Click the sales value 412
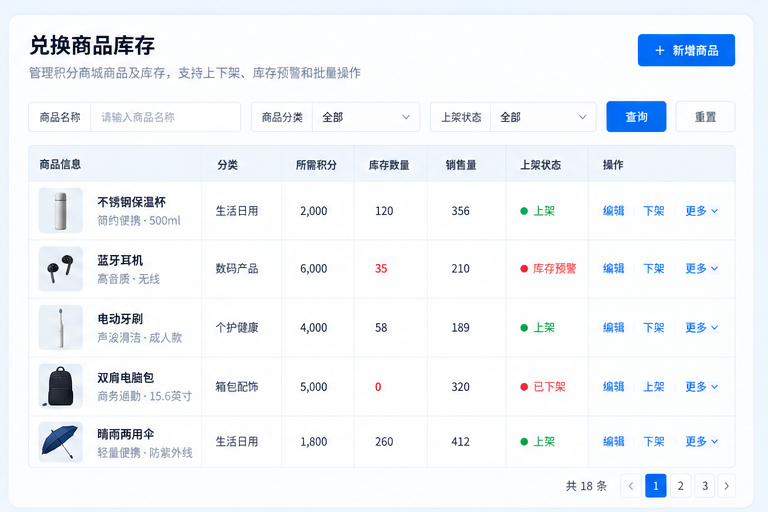 pyautogui.click(x=460, y=441)
